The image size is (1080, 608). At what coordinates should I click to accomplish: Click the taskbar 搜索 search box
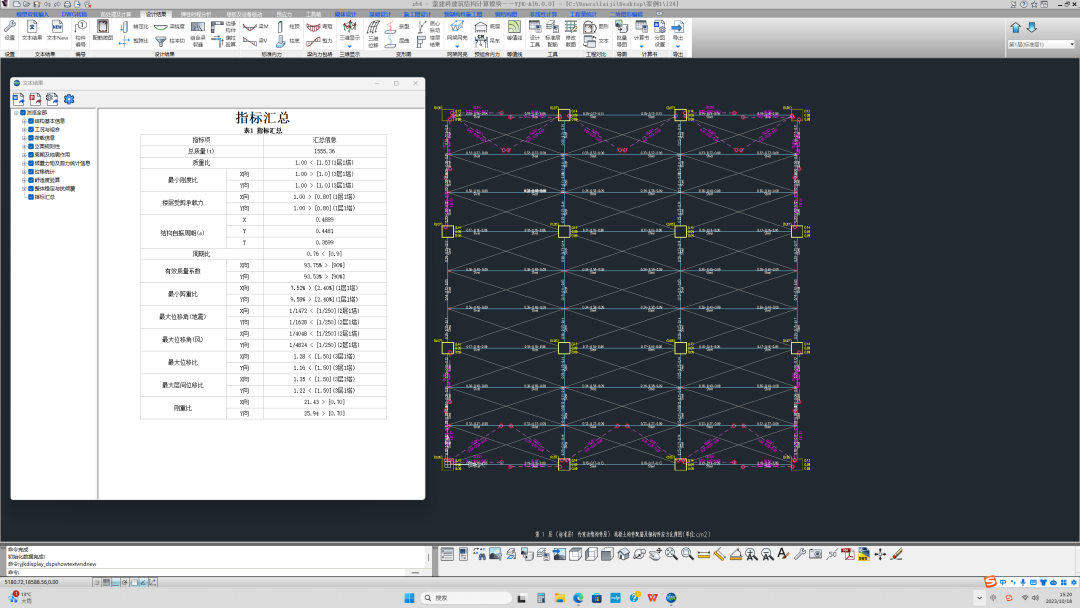(x=467, y=598)
